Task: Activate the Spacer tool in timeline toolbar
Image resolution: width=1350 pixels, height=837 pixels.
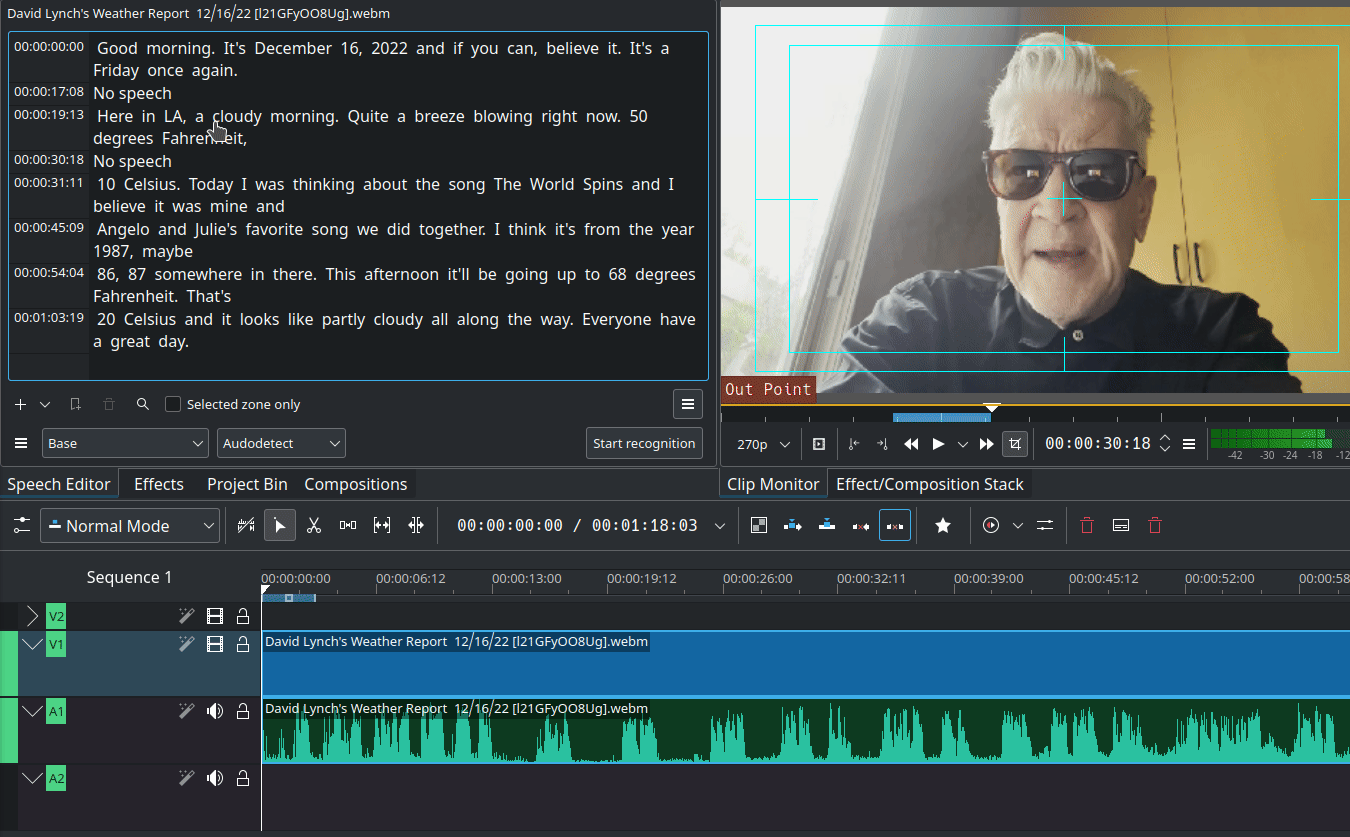Action: tap(348, 526)
